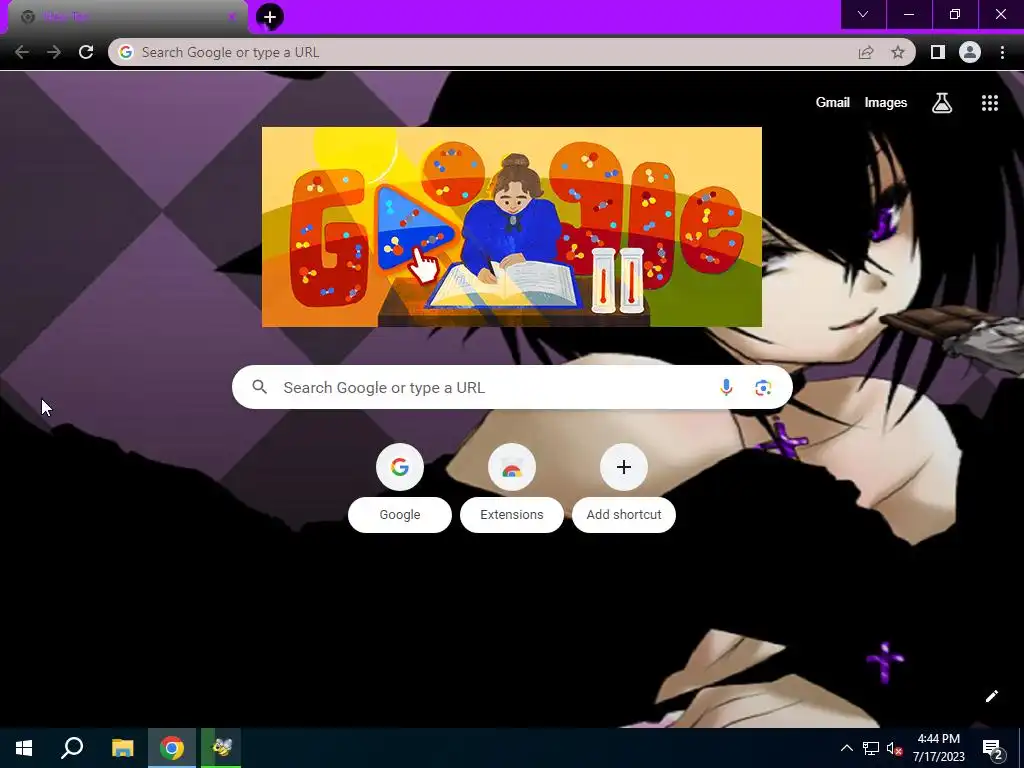Click the Search Google or type a URL box

[x=512, y=387]
